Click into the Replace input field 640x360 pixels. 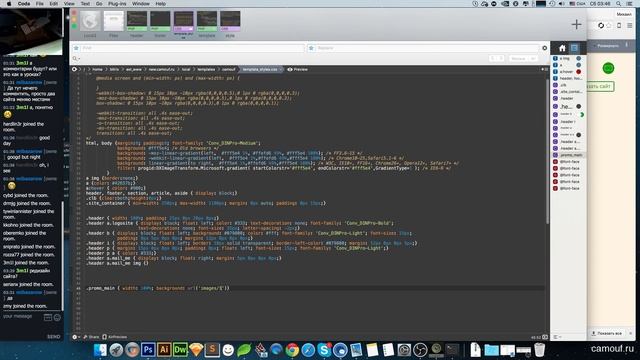tap(427, 48)
